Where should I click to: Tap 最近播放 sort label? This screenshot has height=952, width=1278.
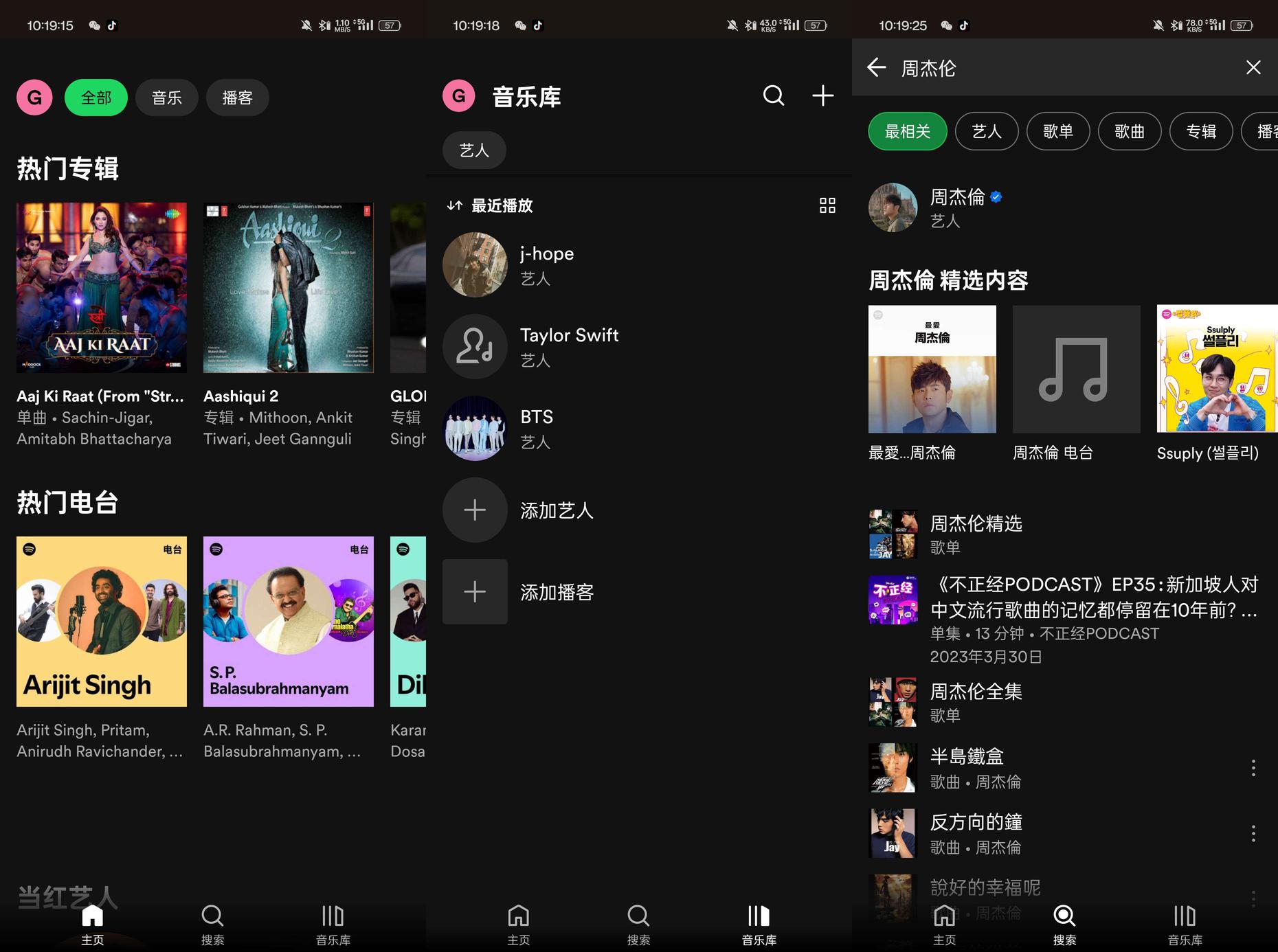tap(502, 205)
